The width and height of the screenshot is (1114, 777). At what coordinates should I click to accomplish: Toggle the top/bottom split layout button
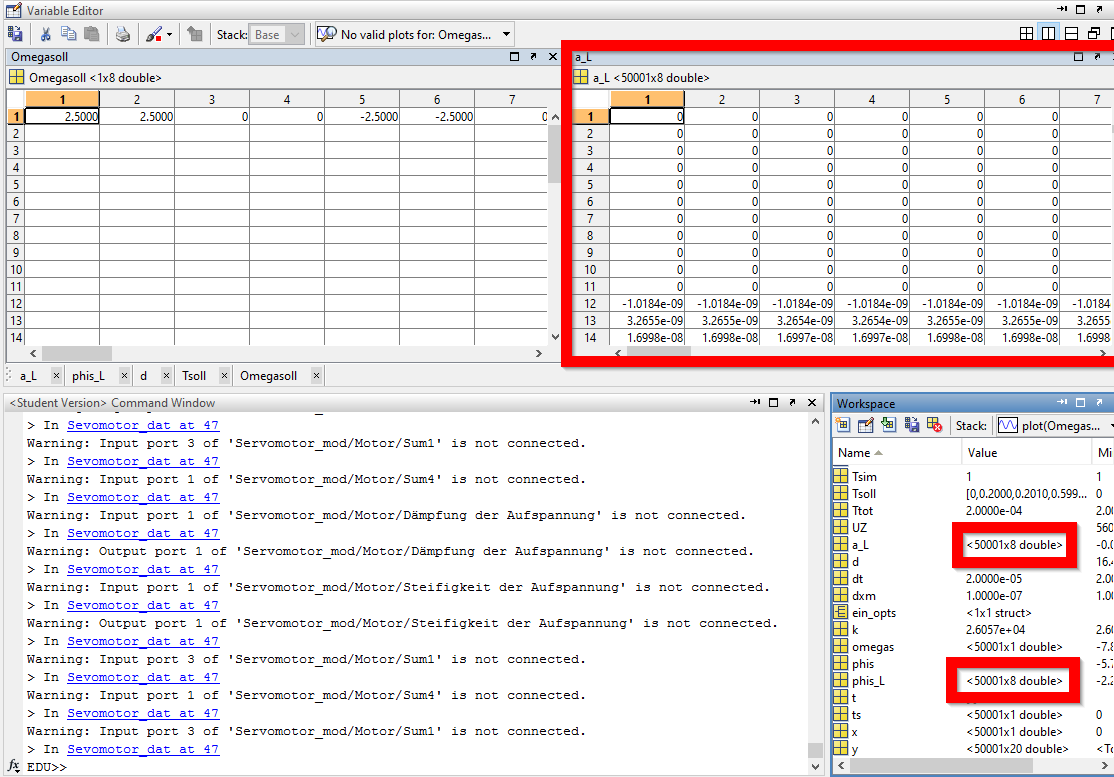pos(1071,34)
